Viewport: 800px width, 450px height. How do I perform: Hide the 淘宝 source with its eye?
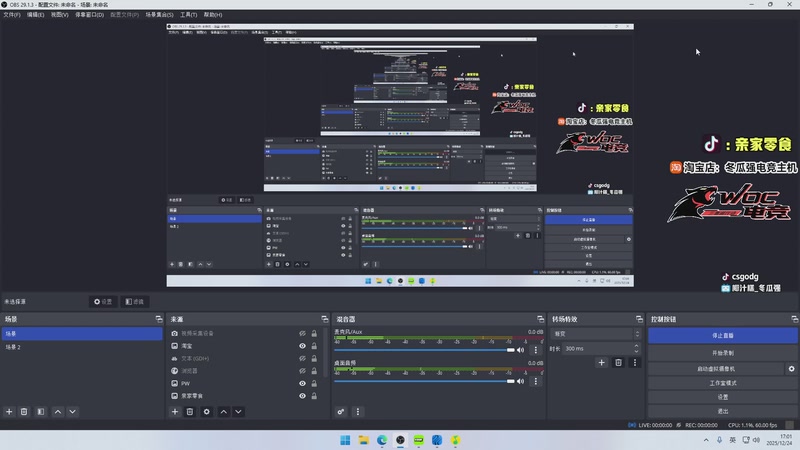(x=303, y=346)
